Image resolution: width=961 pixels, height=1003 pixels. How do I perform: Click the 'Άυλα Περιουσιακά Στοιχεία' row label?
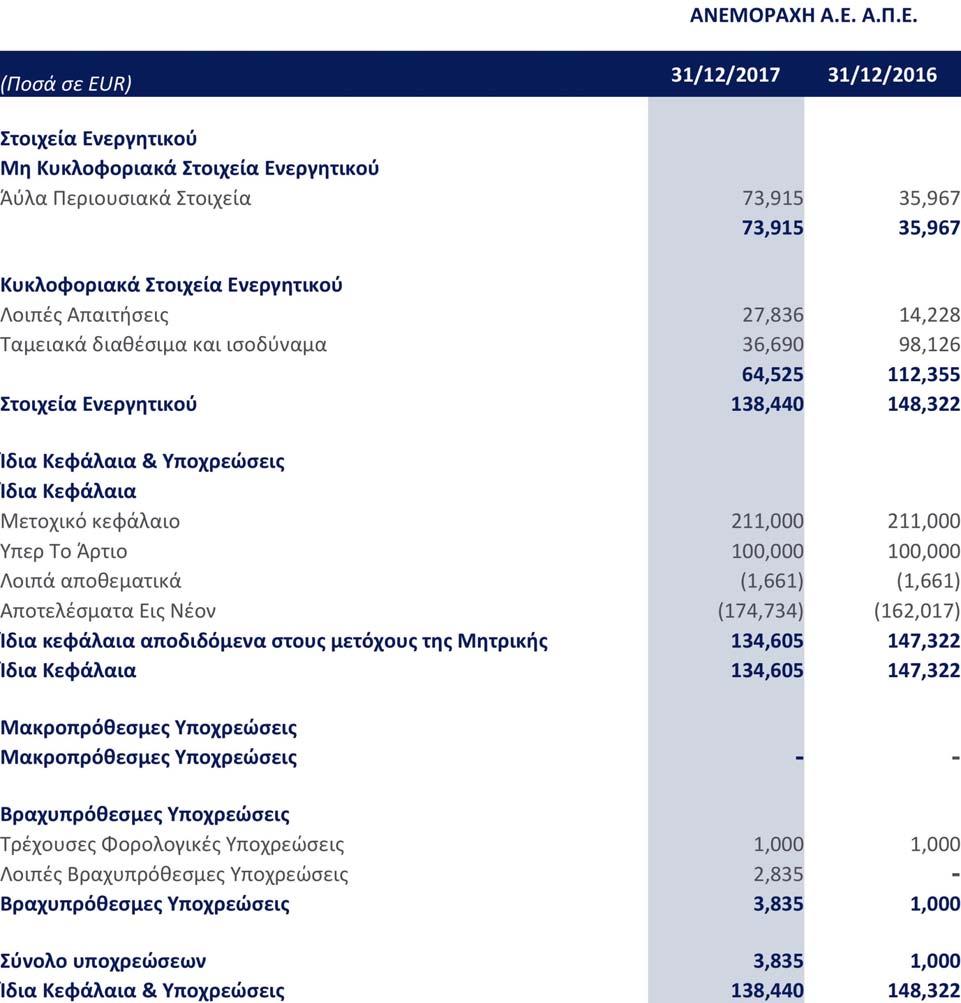[125, 198]
